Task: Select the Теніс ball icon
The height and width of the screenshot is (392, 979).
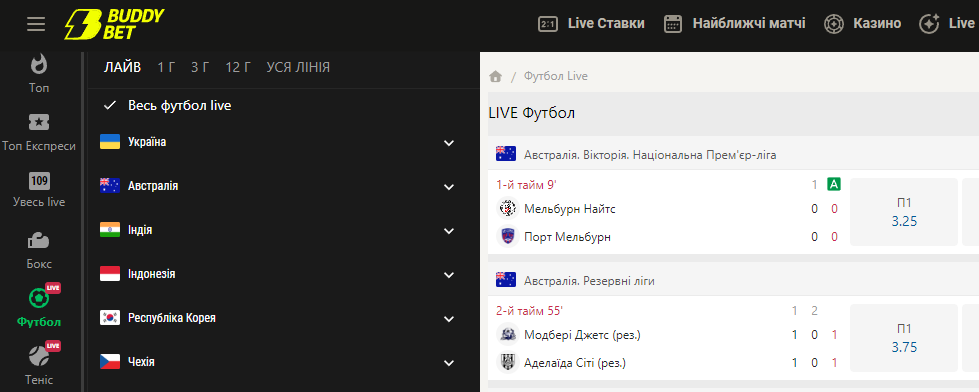Action: pyautogui.click(x=39, y=357)
